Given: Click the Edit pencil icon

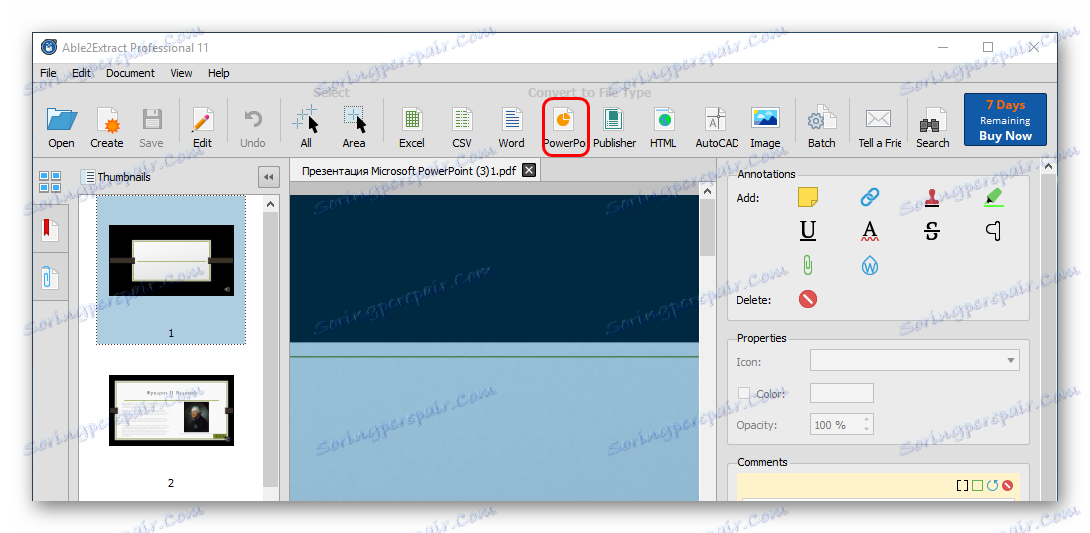Looking at the screenshot, I should [x=202, y=127].
